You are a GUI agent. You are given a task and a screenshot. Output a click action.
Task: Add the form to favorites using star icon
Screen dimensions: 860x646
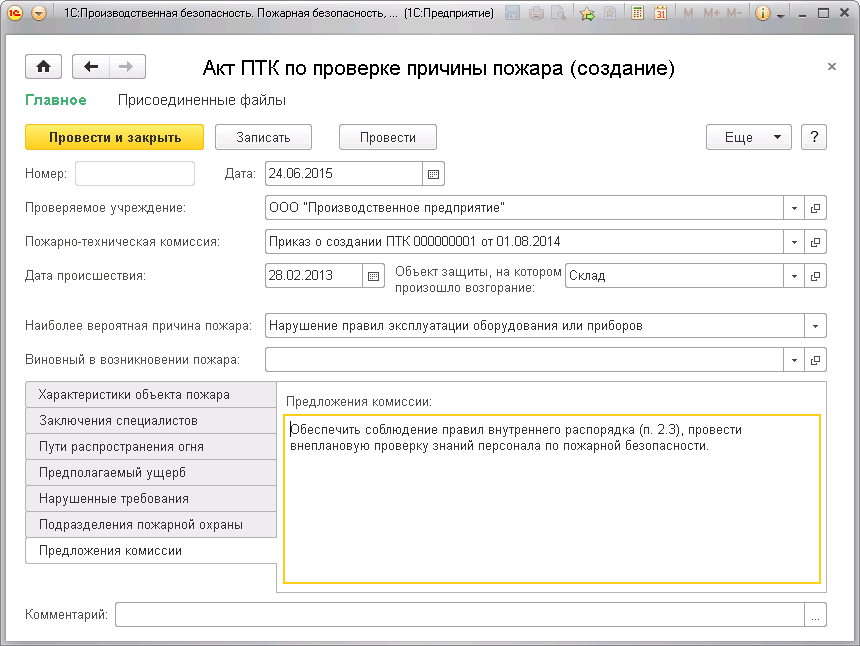click(586, 13)
